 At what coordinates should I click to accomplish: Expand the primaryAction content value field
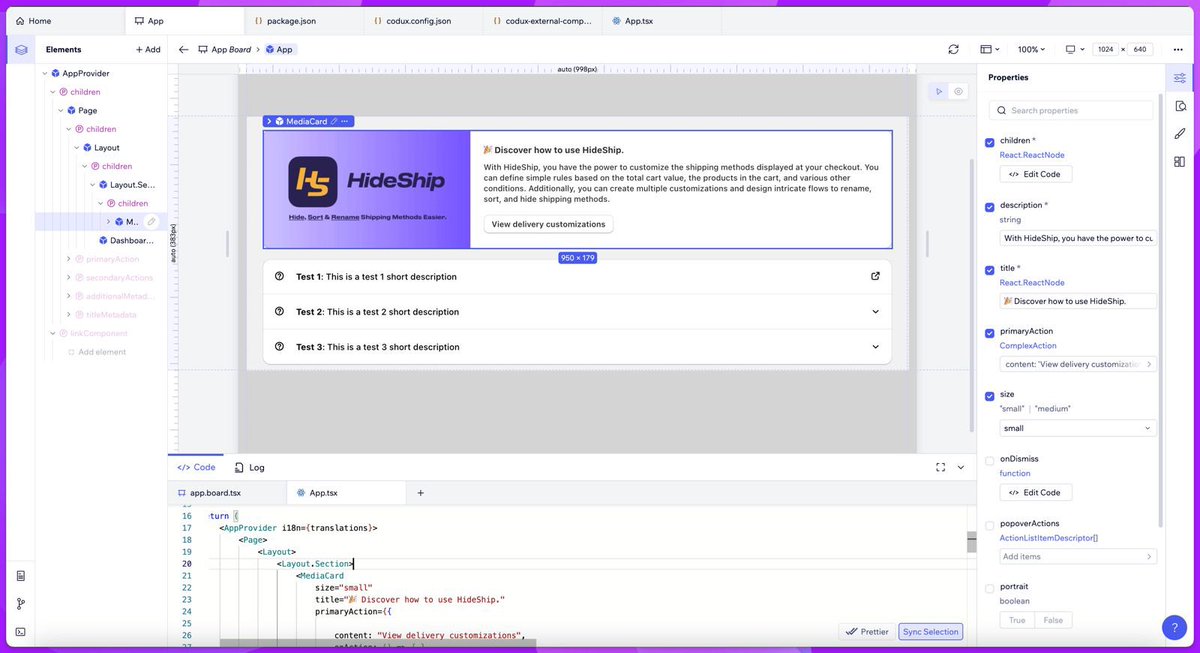click(x=1078, y=364)
